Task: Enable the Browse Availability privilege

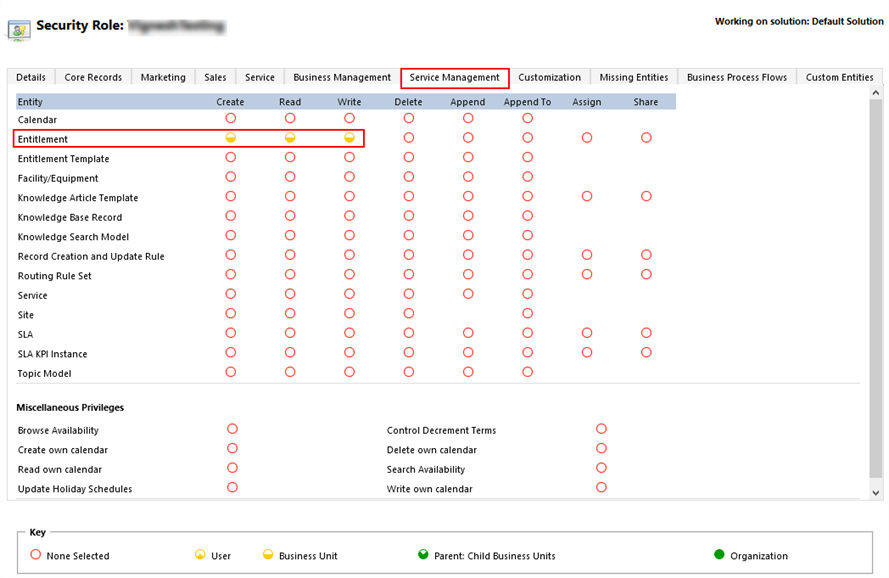Action: (232, 429)
